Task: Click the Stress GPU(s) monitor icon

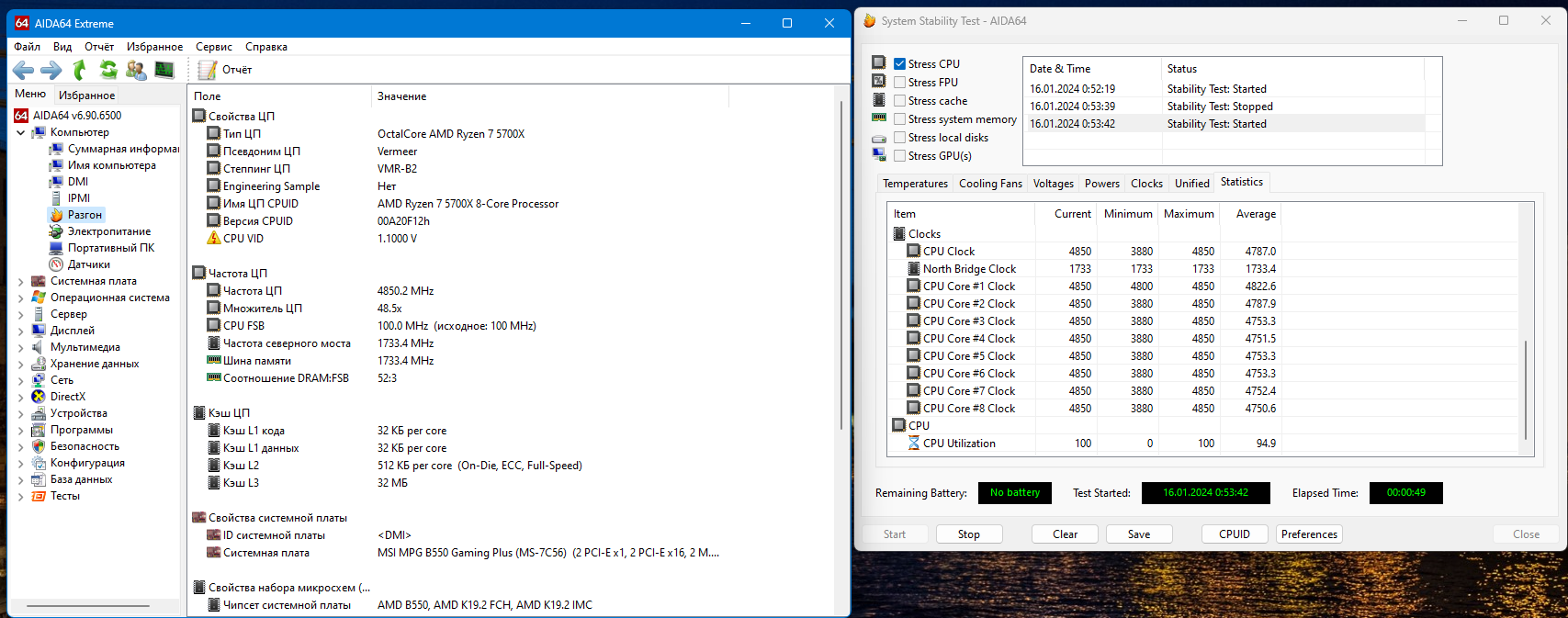Action: coord(879,155)
